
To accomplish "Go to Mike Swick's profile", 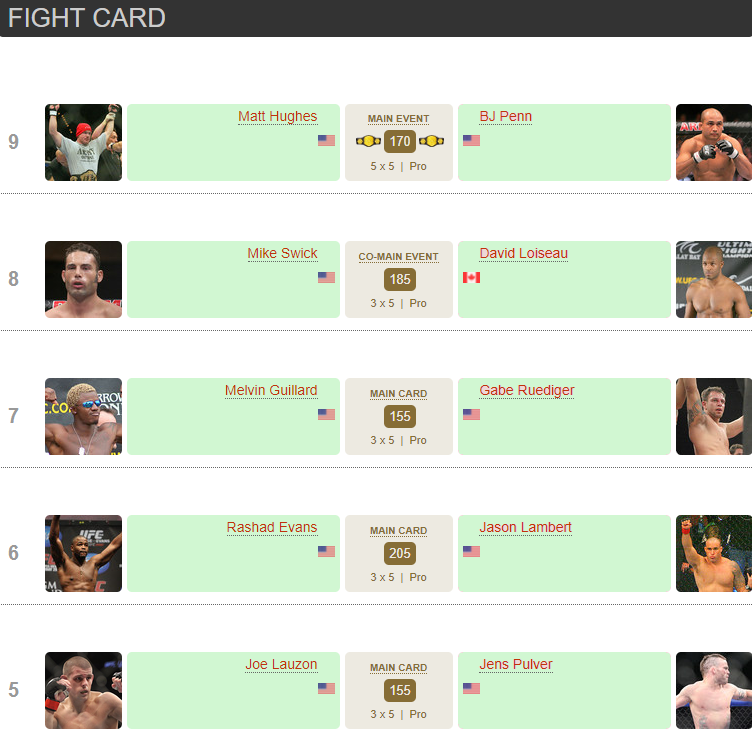I will [282, 254].
